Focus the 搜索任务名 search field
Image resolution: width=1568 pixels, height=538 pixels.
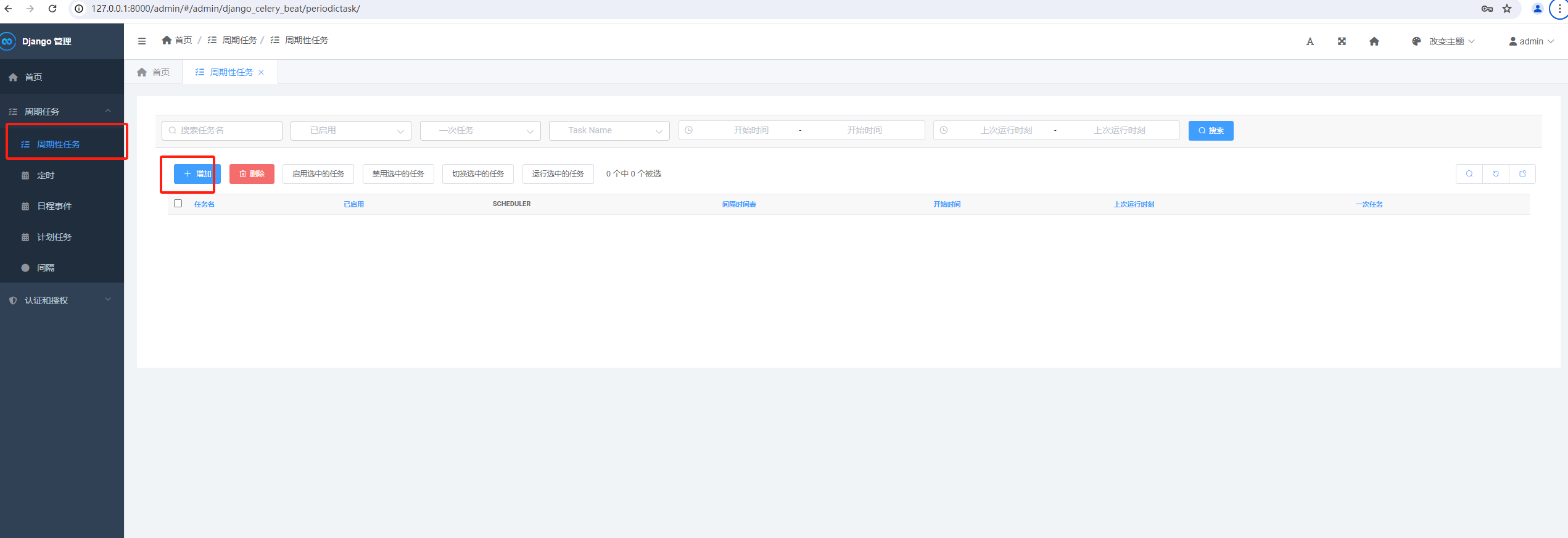(x=222, y=130)
